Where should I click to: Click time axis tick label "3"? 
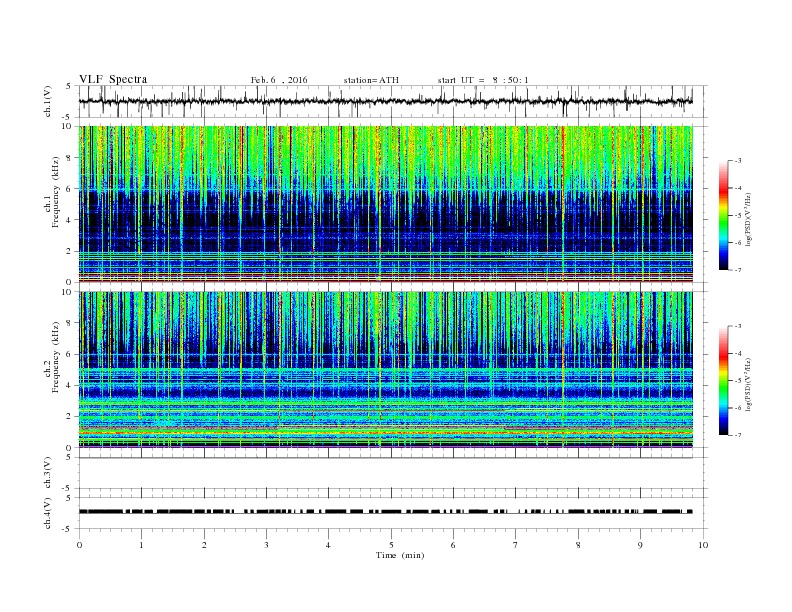coord(266,545)
